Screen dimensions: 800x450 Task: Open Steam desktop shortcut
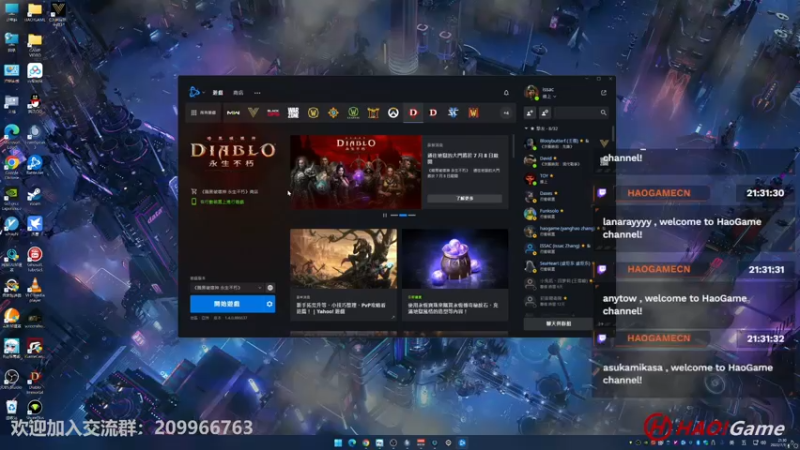pyautogui.click(x=35, y=196)
